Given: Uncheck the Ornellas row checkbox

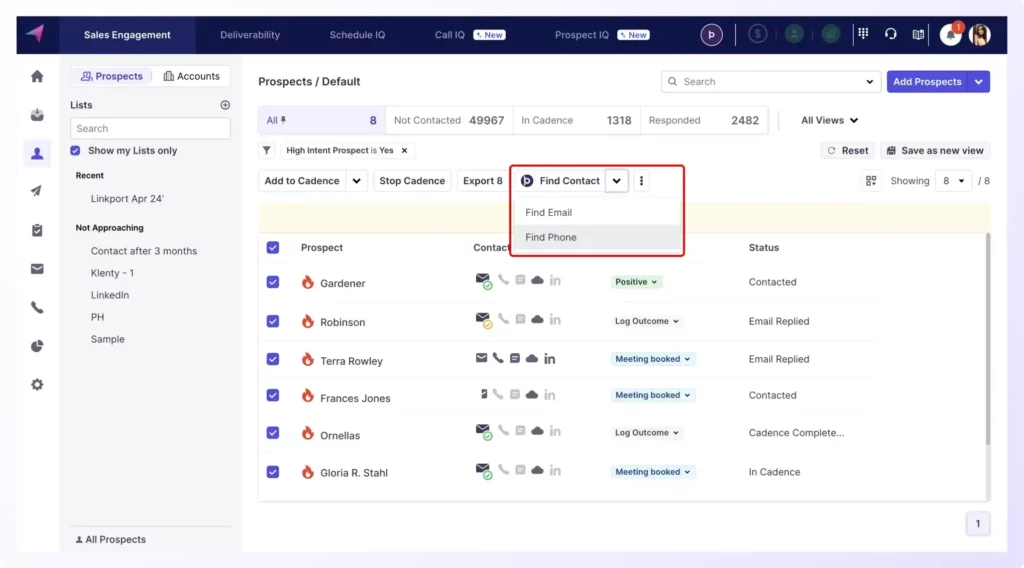Looking at the screenshot, I should [x=273, y=433].
